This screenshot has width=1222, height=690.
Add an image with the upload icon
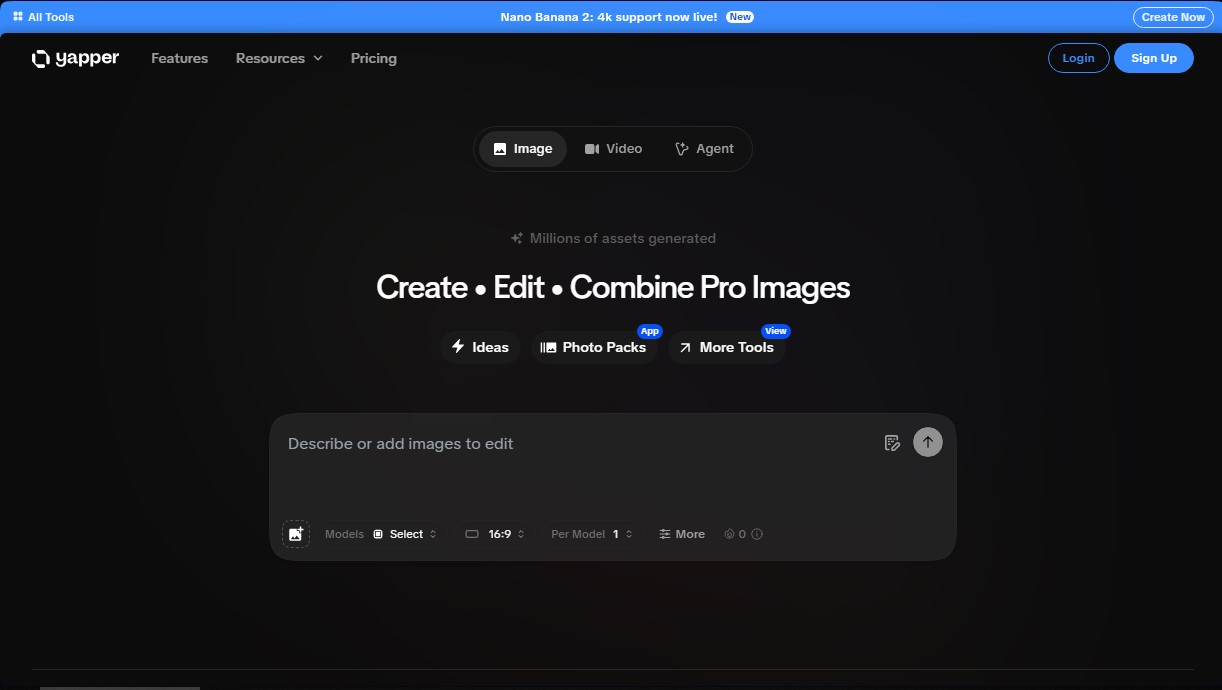point(296,534)
